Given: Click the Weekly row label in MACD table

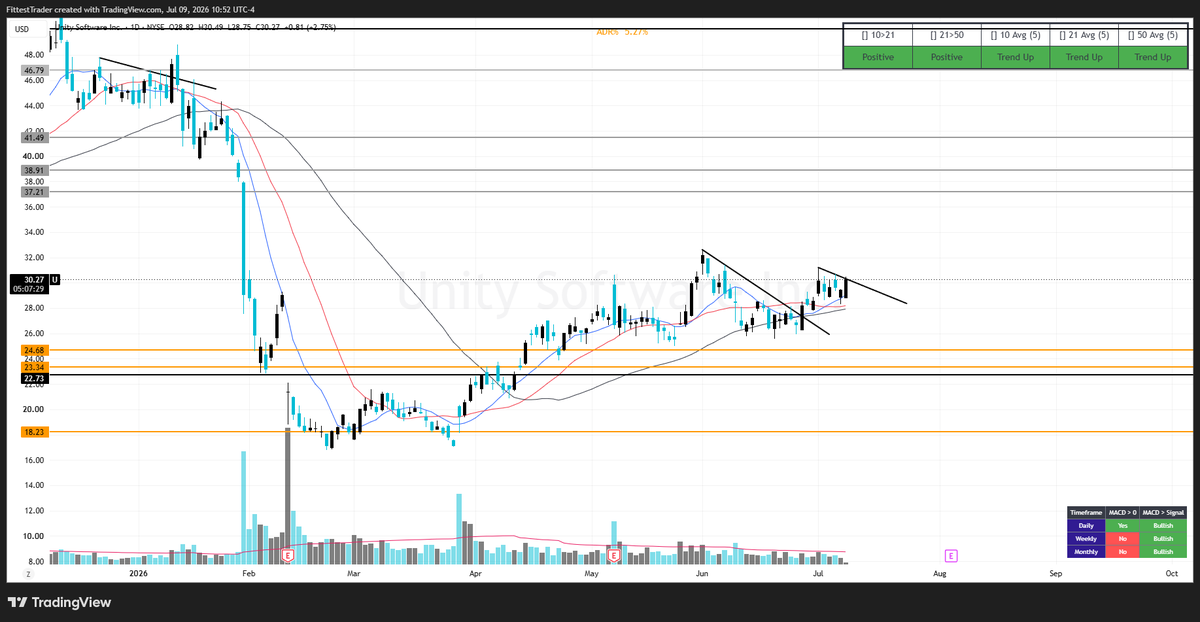Looking at the screenshot, I should pyautogui.click(x=1084, y=538).
